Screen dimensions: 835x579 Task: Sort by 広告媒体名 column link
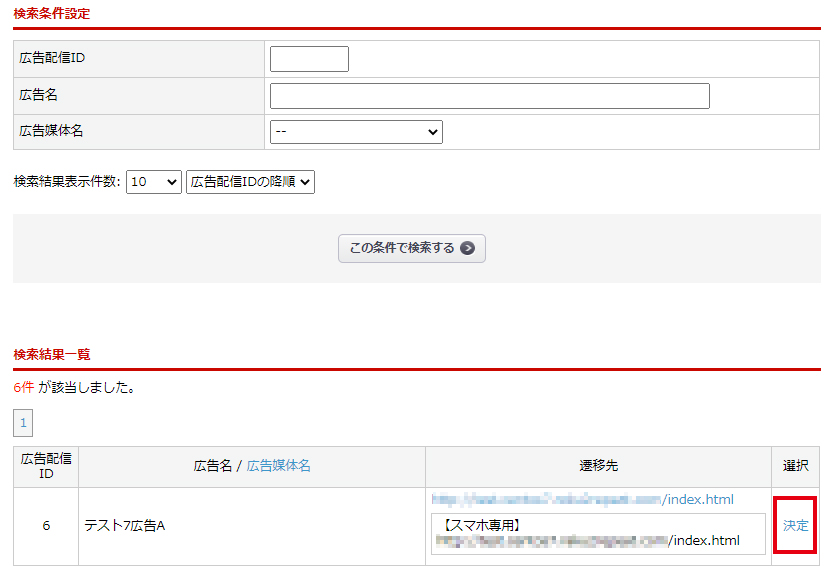(x=279, y=466)
